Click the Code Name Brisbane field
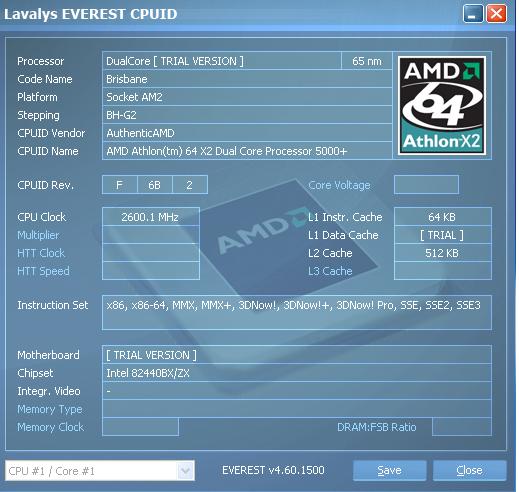Viewport: 519px width, 492px height. coord(247,79)
